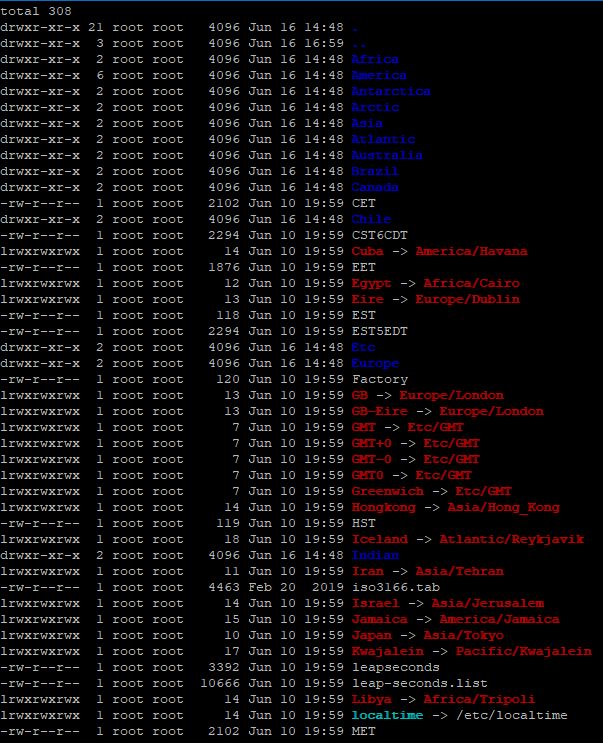Select the Antarctica directory entry
The height and width of the screenshot is (743, 603).
pyautogui.click(x=391, y=91)
